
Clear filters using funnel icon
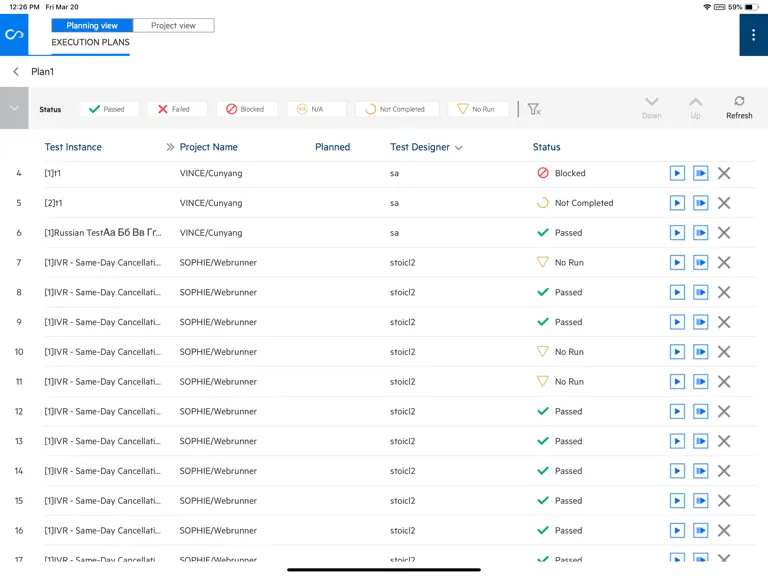(x=534, y=109)
